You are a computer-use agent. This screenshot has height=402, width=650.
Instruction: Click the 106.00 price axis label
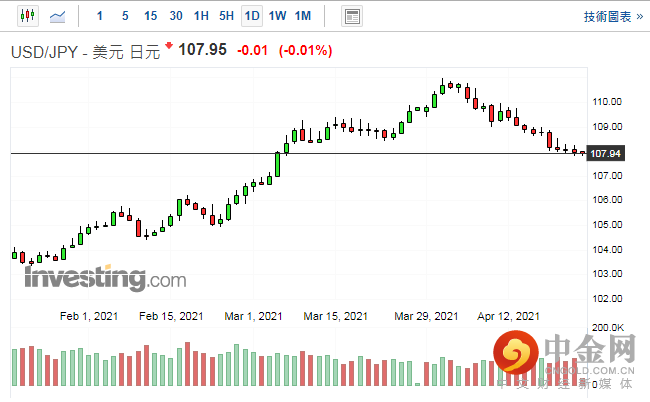[607, 200]
